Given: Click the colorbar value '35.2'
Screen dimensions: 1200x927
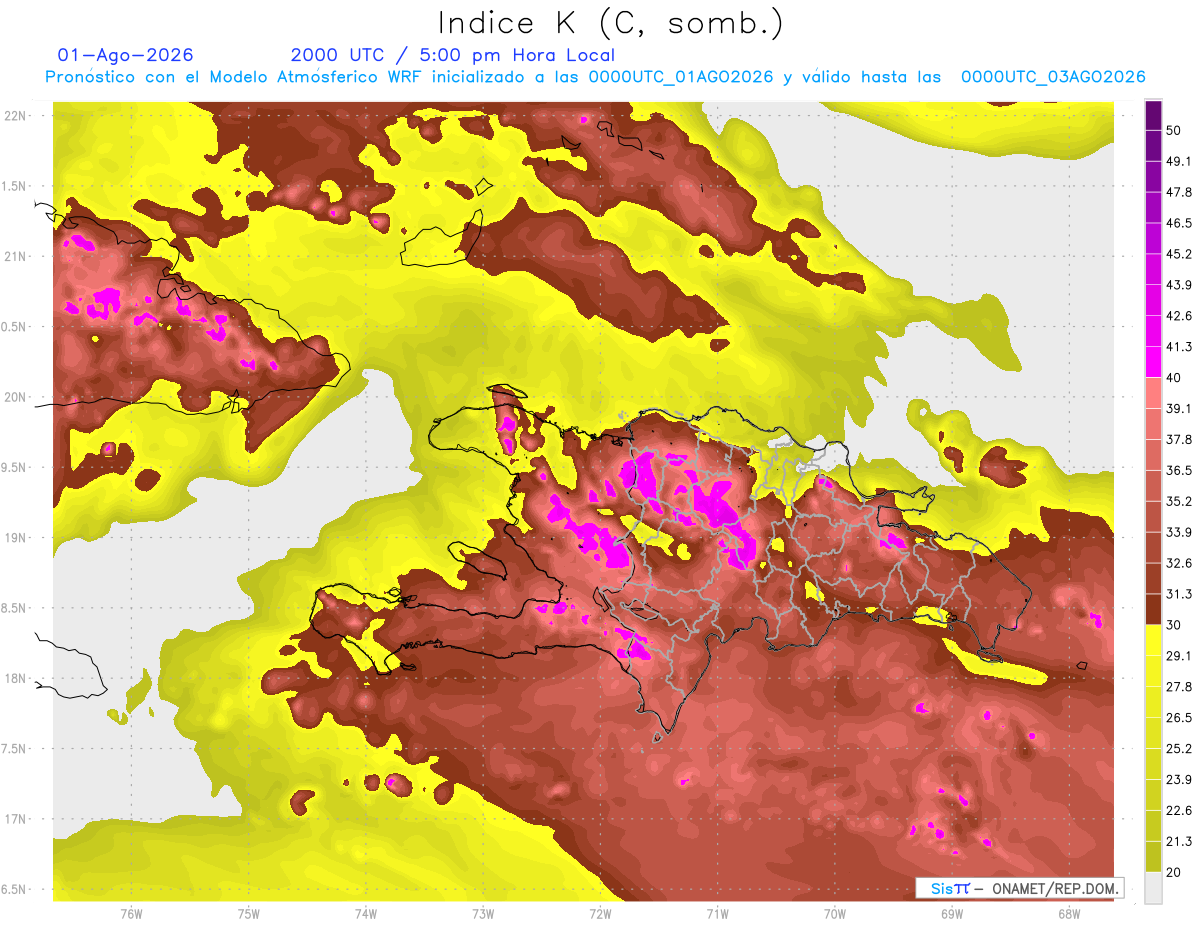Looking at the screenshot, I should click(x=1178, y=501).
